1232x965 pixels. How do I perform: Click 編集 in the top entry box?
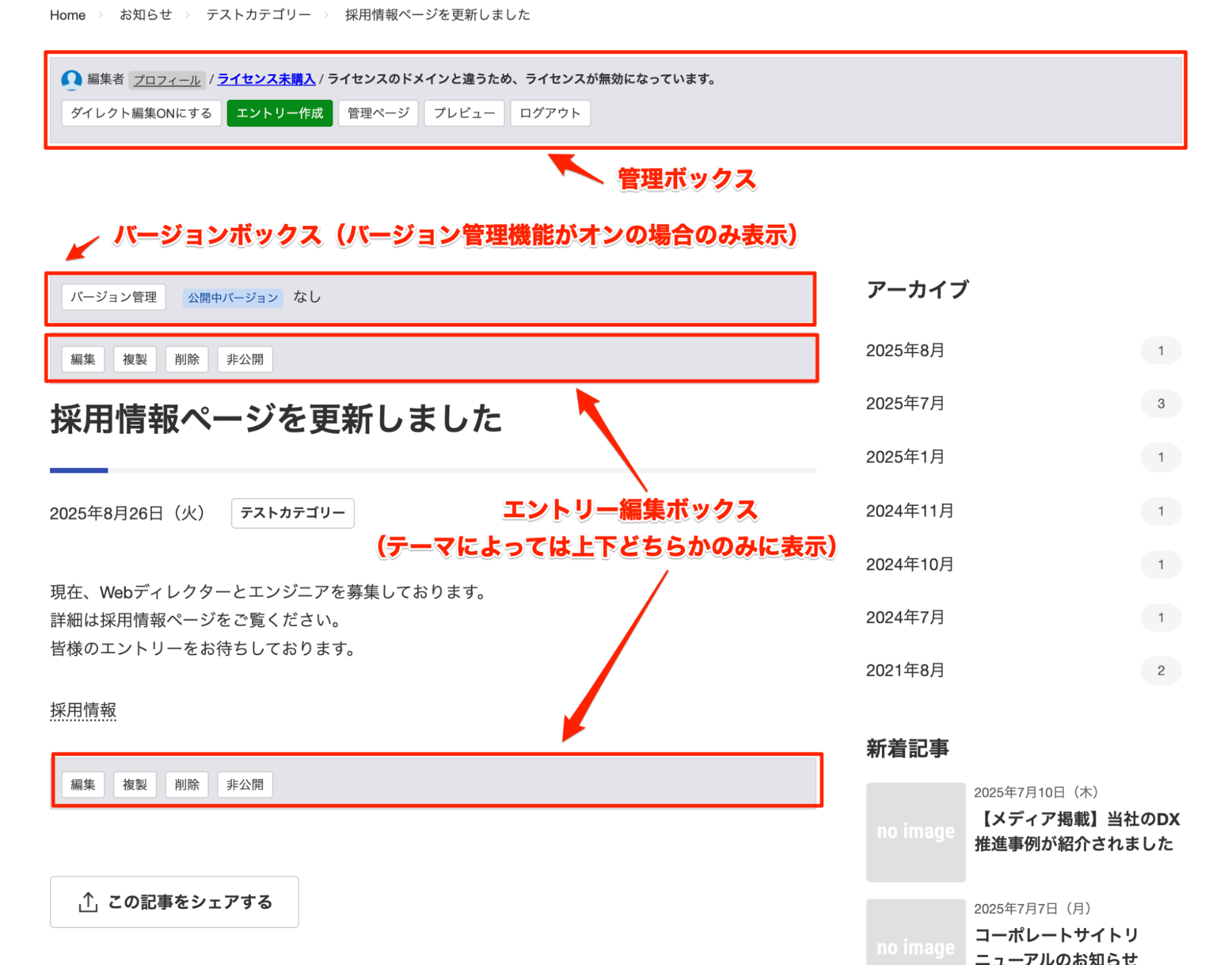coord(83,359)
